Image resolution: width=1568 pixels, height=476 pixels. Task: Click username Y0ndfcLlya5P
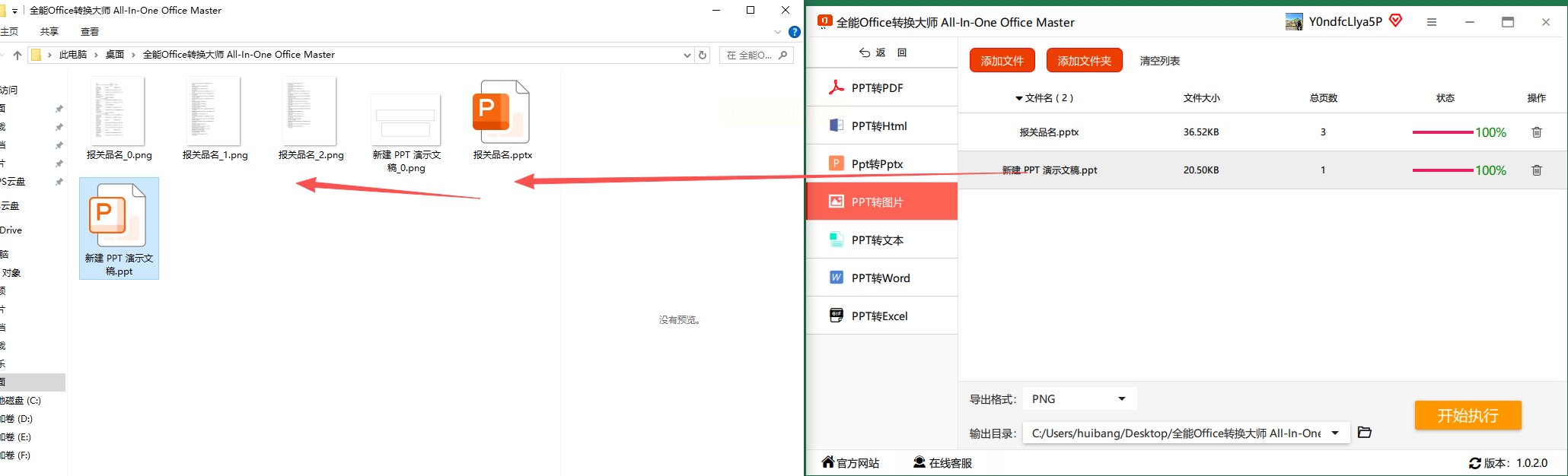pyautogui.click(x=1345, y=22)
